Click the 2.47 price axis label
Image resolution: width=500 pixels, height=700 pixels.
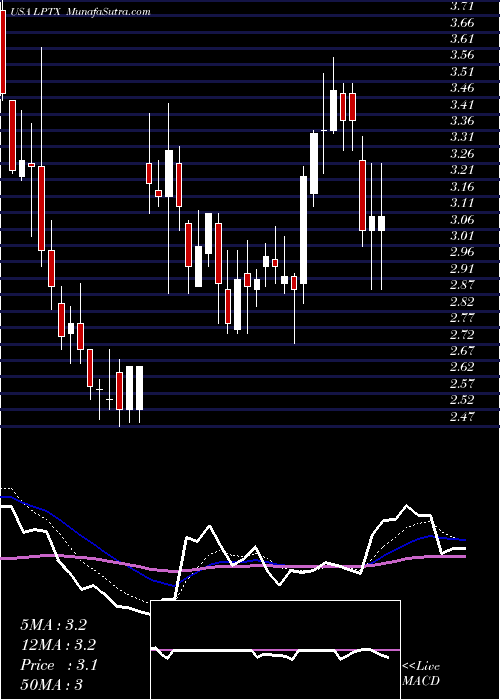pyautogui.click(x=462, y=417)
